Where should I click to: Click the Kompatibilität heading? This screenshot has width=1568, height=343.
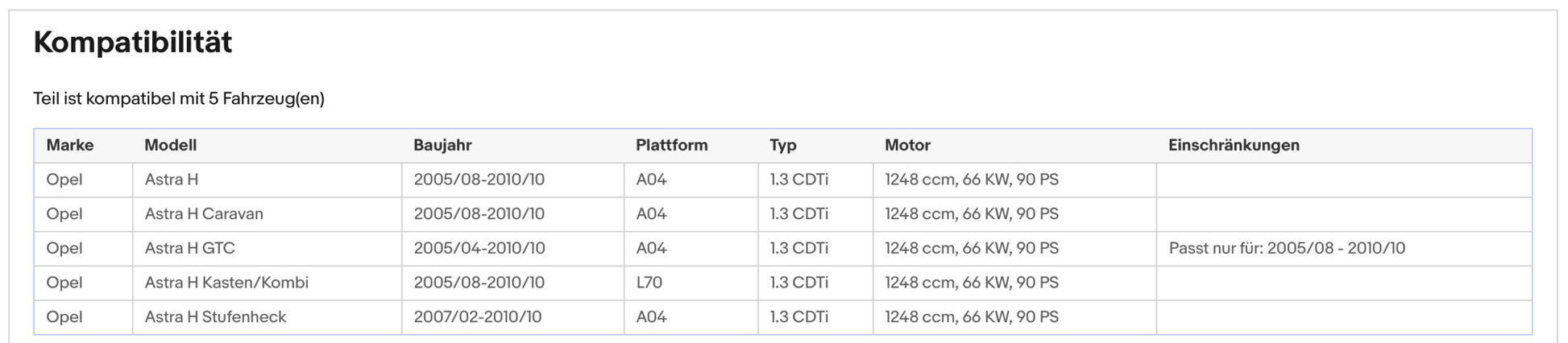click(x=132, y=42)
